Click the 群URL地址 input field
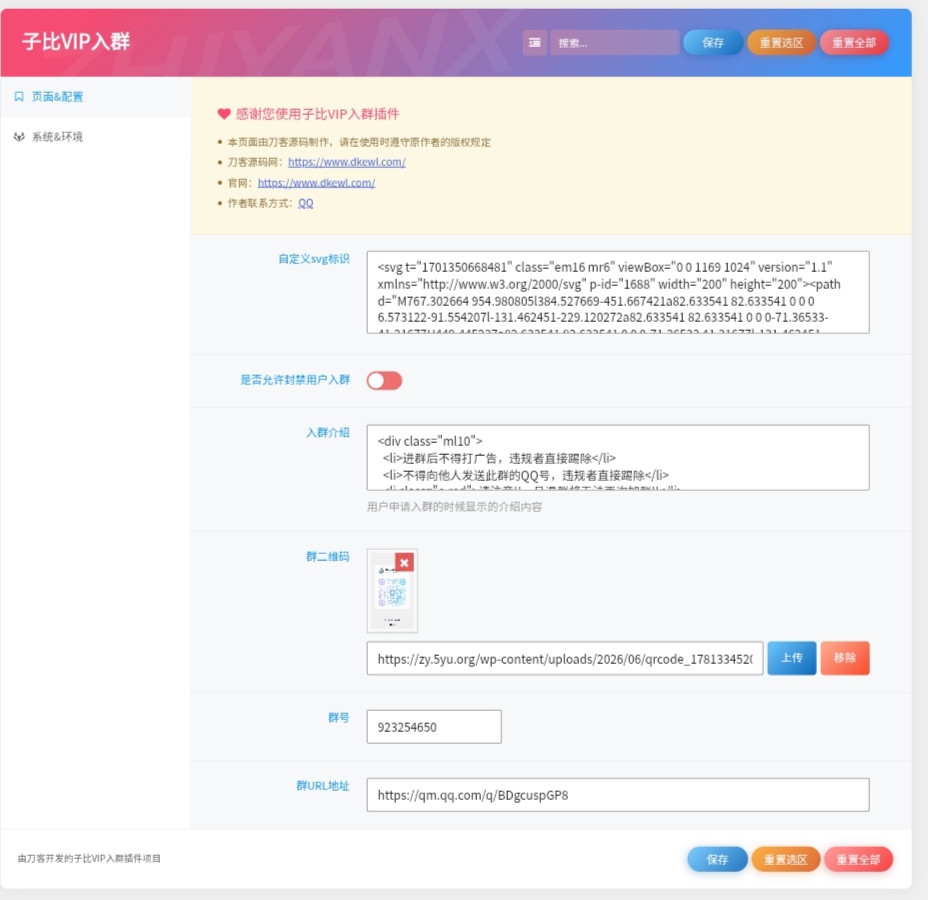The width and height of the screenshot is (928, 900). (x=618, y=795)
